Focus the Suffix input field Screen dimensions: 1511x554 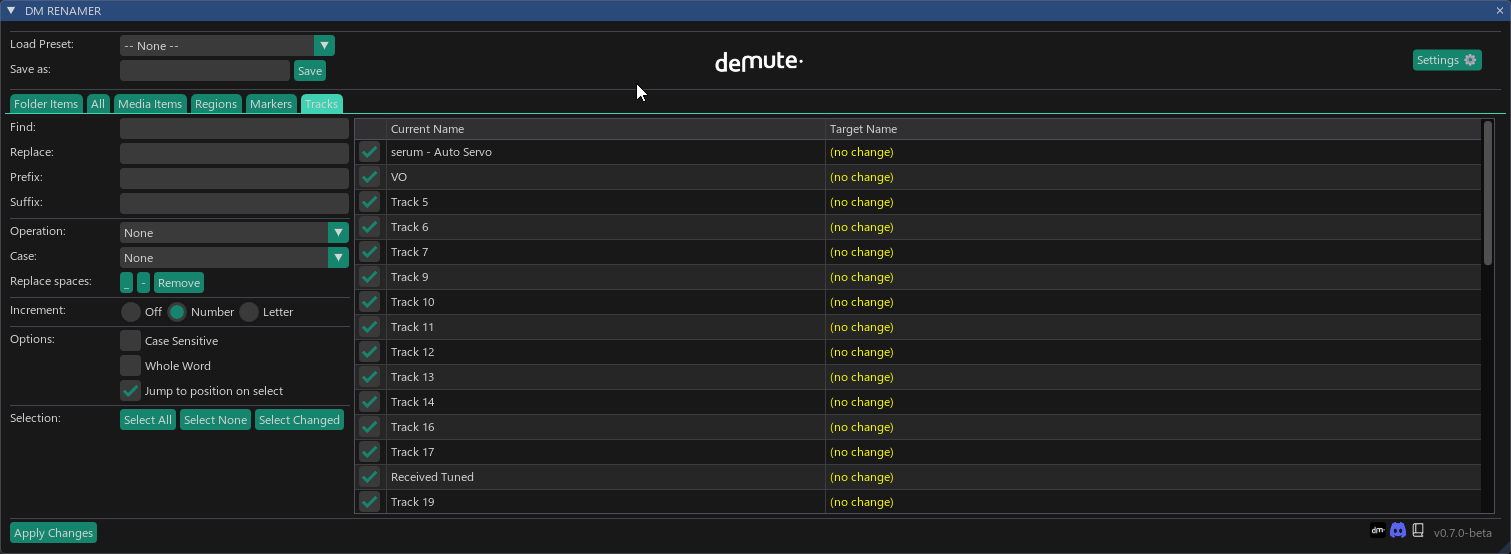pos(234,203)
